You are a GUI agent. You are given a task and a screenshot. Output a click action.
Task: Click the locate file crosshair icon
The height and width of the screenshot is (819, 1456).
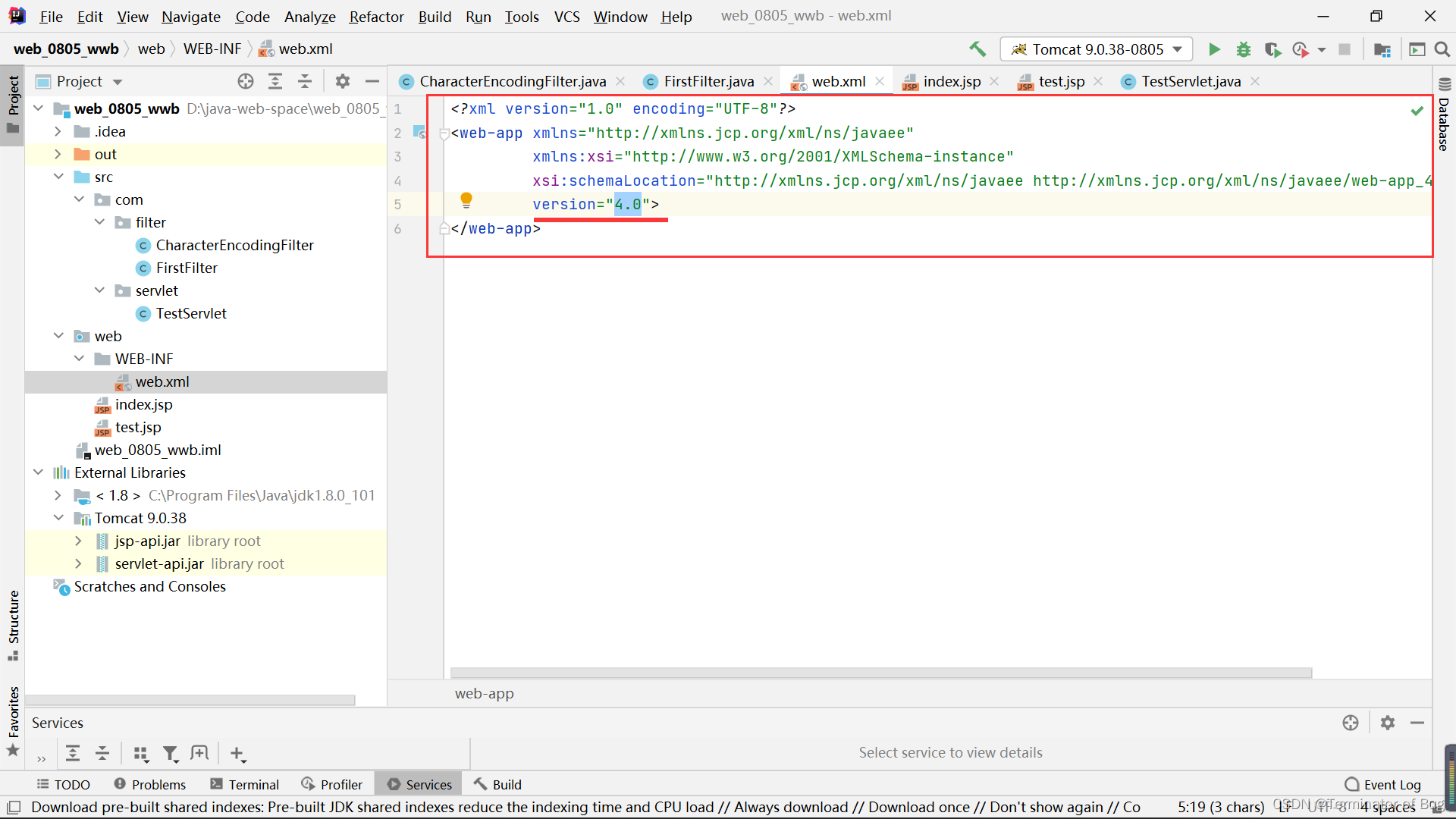[245, 81]
